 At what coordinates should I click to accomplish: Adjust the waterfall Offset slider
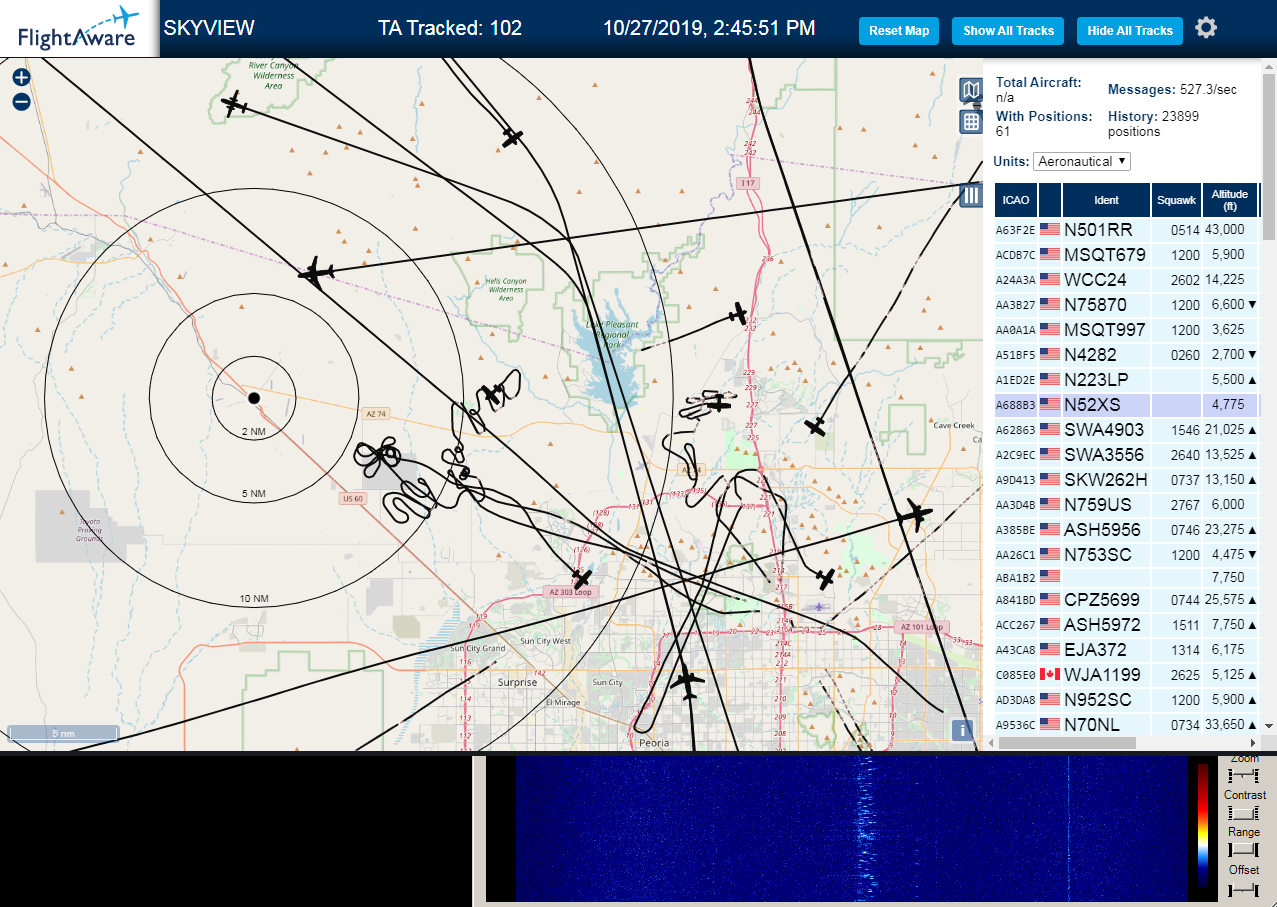point(1244,888)
